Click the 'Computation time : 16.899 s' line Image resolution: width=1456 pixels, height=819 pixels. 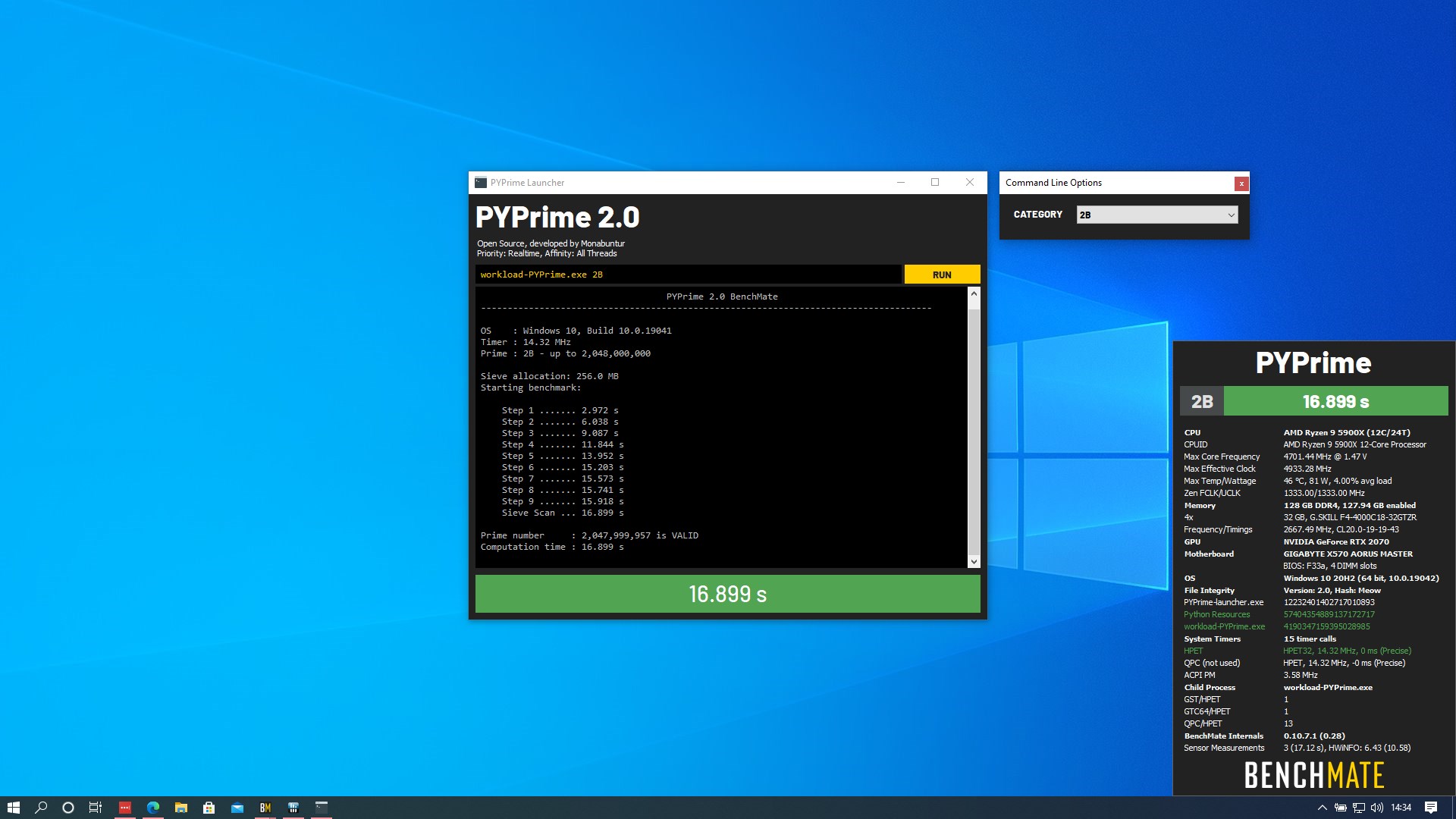552,547
